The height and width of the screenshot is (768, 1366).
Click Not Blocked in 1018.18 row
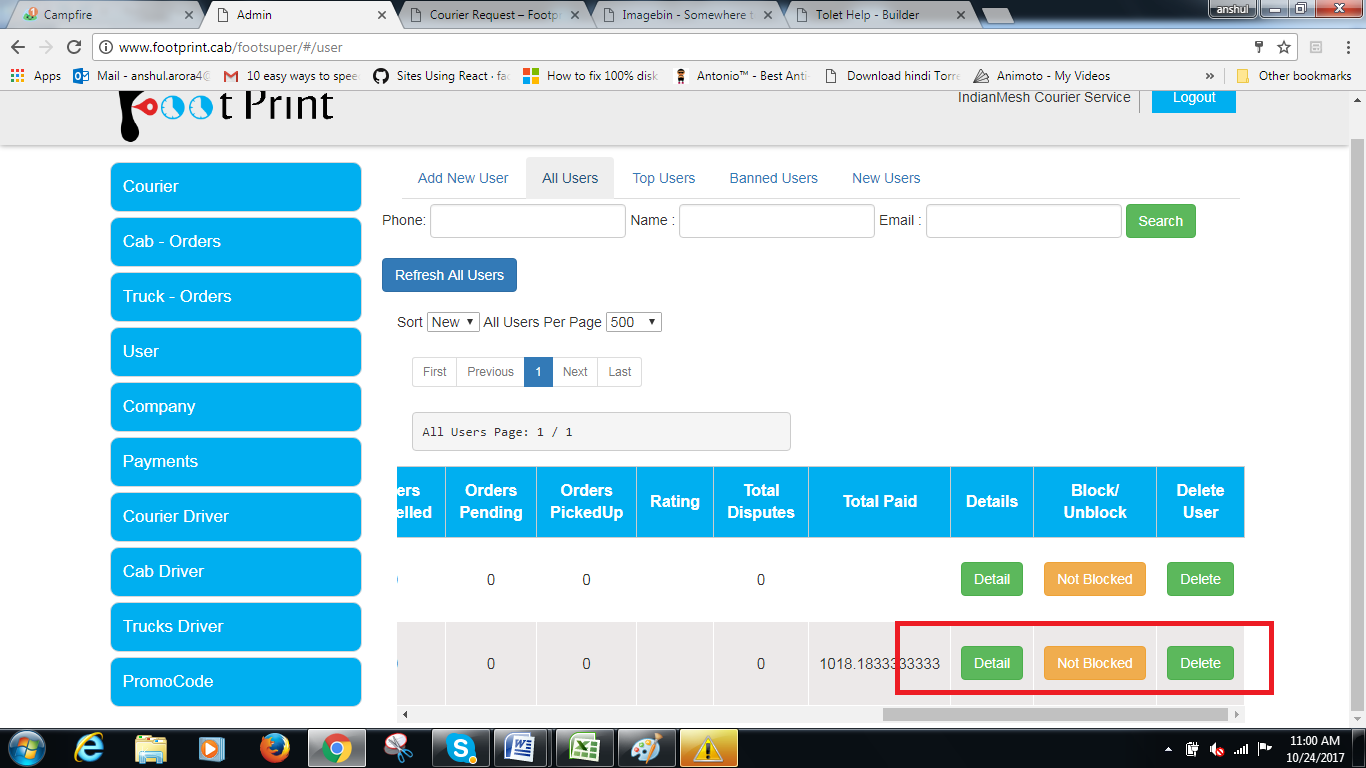[1095, 663]
